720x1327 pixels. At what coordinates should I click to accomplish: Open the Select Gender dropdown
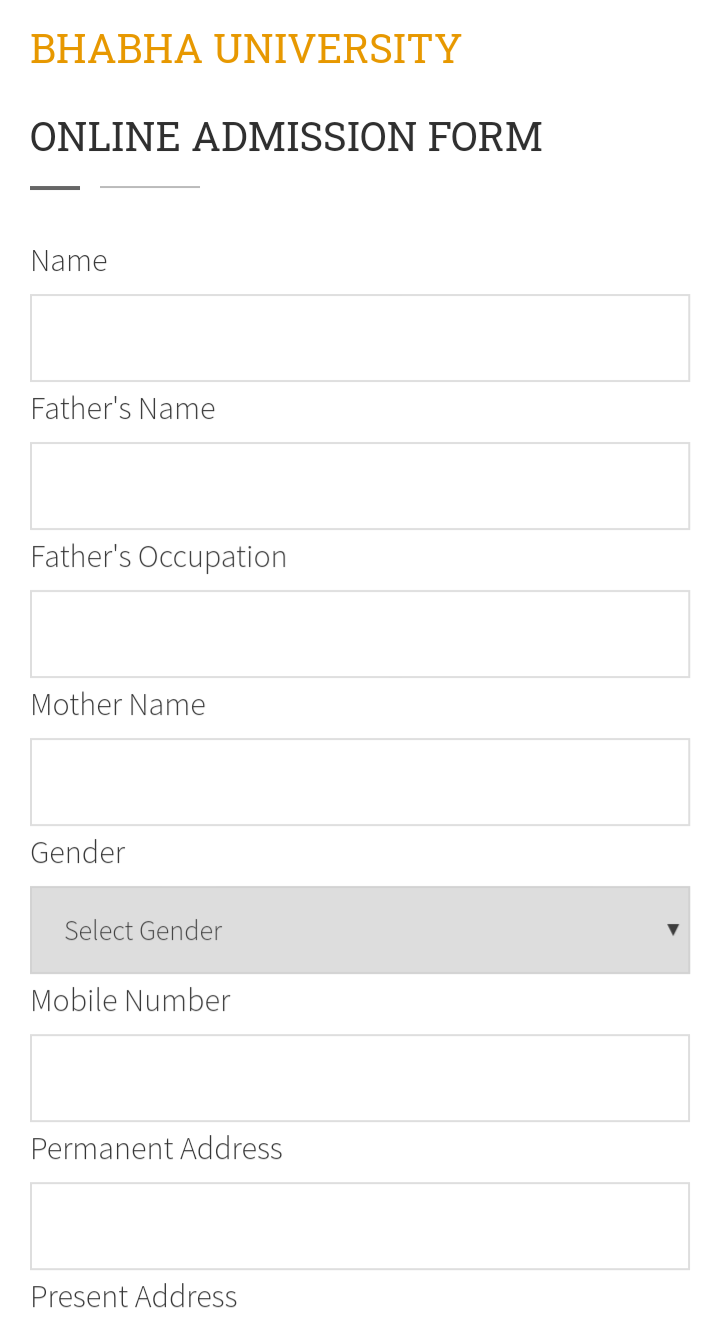point(360,929)
